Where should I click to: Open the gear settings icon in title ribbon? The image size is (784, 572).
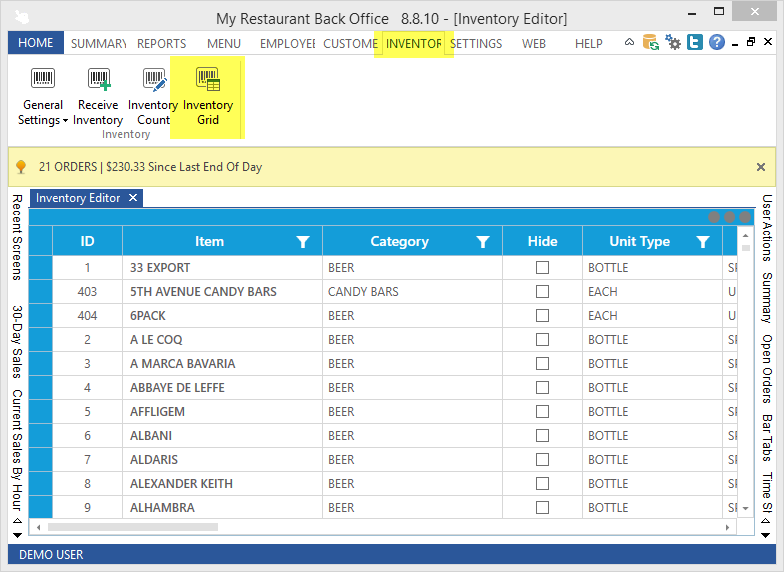pyautogui.click(x=673, y=43)
